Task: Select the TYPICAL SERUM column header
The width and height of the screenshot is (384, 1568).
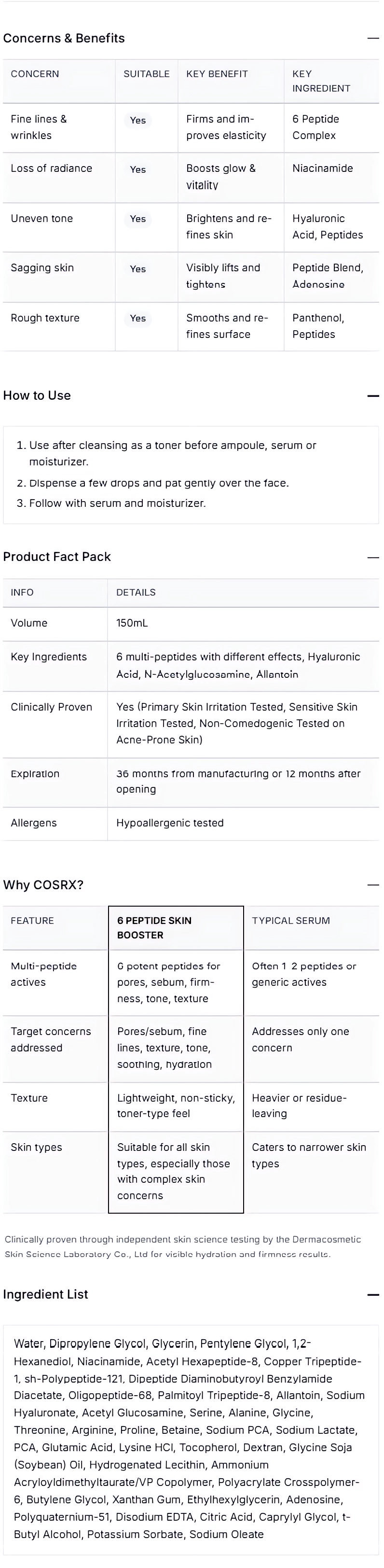Action: coord(312,928)
